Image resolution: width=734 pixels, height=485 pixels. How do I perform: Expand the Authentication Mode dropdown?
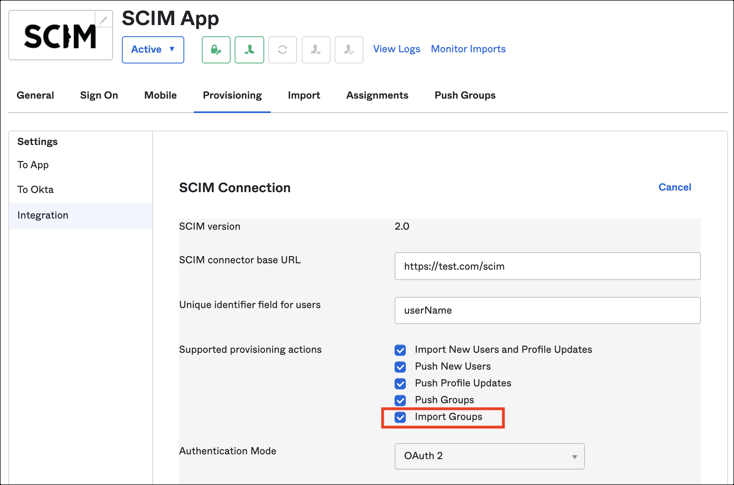[x=489, y=456]
